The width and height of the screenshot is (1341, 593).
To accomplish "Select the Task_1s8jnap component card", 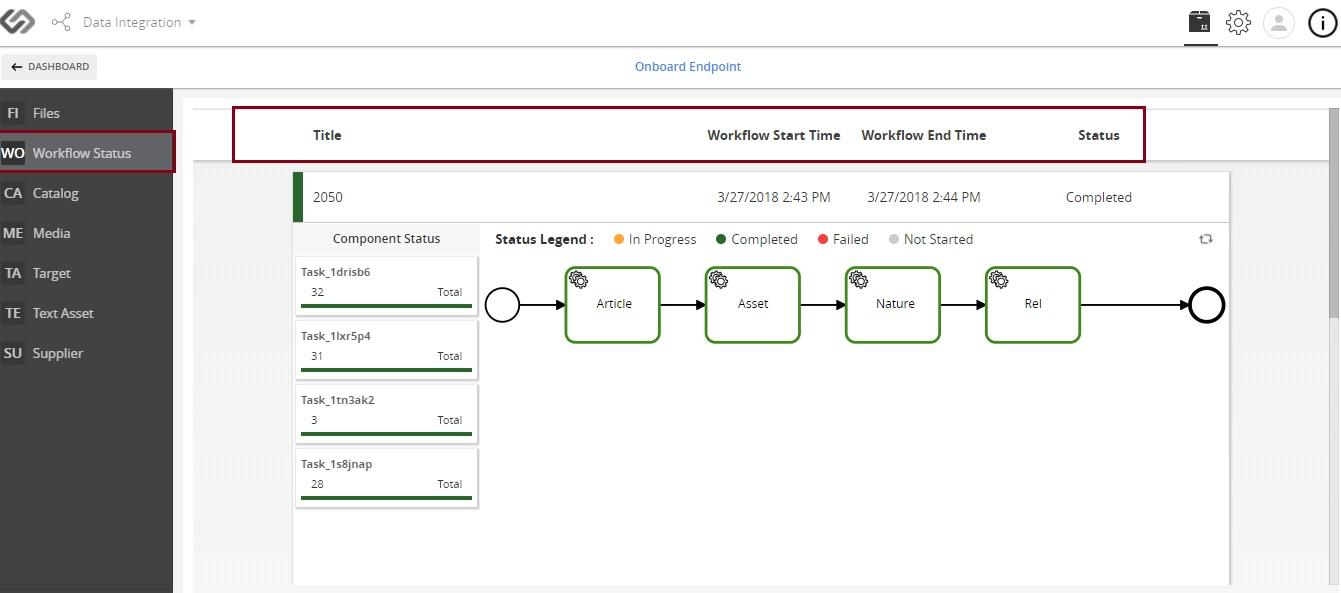I will (386, 478).
